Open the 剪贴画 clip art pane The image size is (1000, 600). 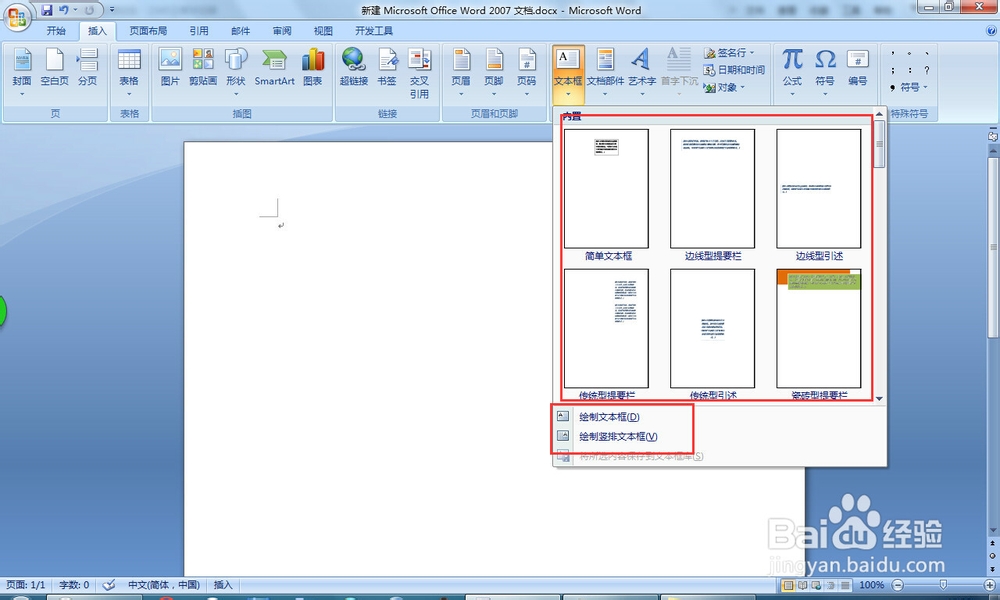(x=203, y=67)
